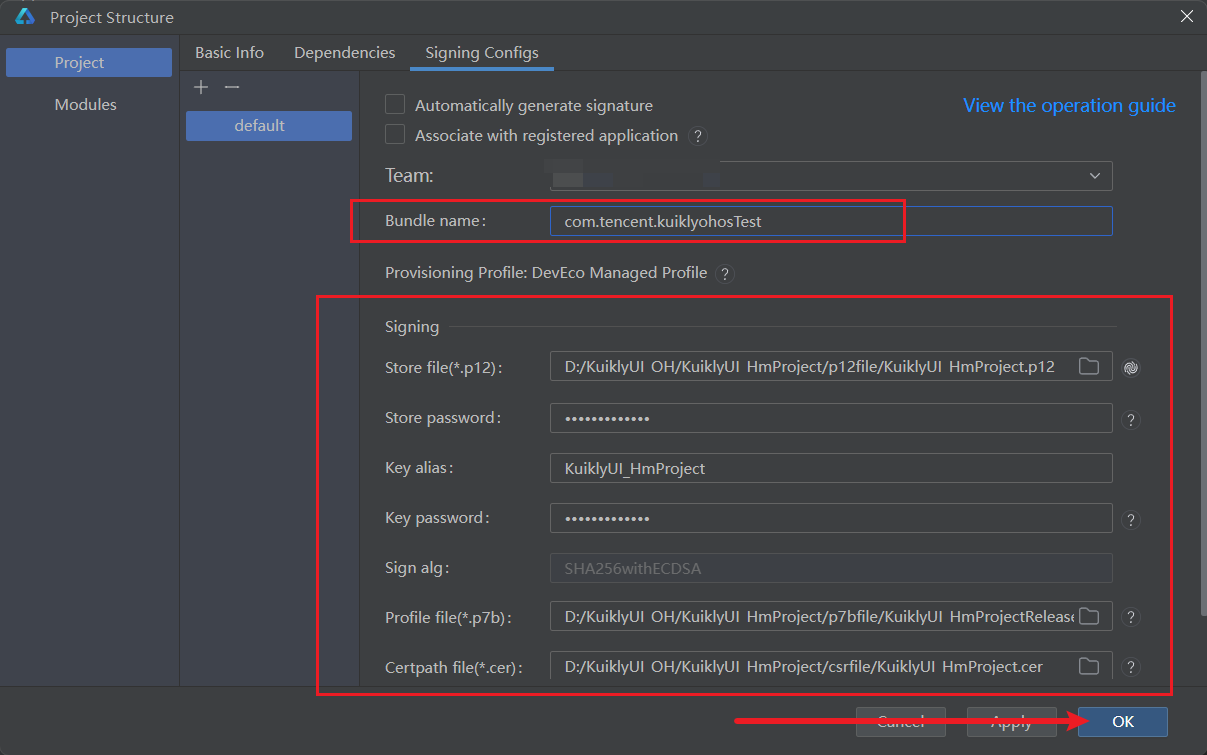Switch to Dependencies tab
The image size is (1207, 755).
[x=345, y=53]
